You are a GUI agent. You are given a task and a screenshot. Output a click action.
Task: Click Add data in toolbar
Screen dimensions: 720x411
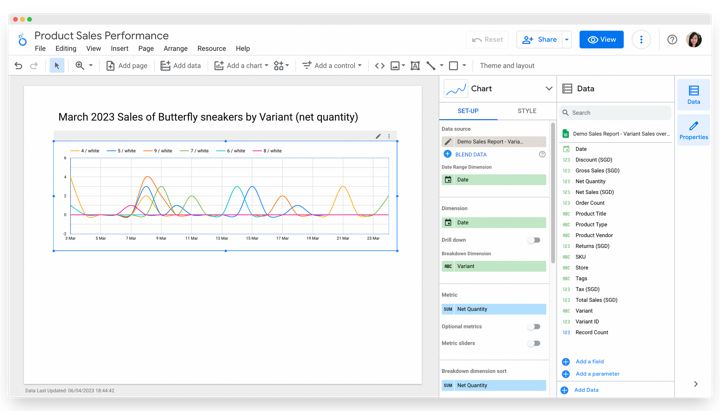click(x=180, y=66)
